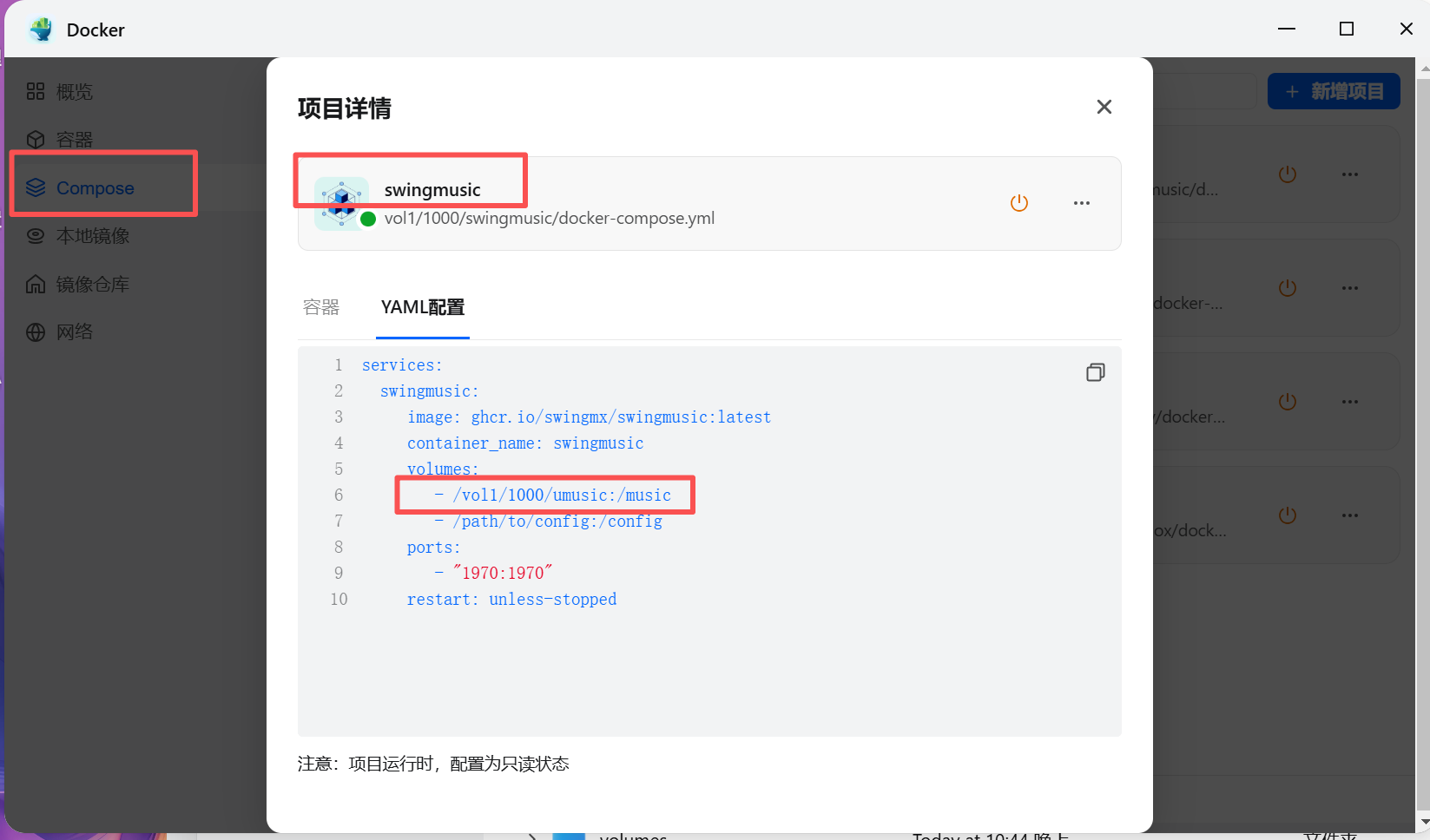Copy the YAML configuration to clipboard
Viewport: 1430px width, 840px height.
click(x=1095, y=372)
